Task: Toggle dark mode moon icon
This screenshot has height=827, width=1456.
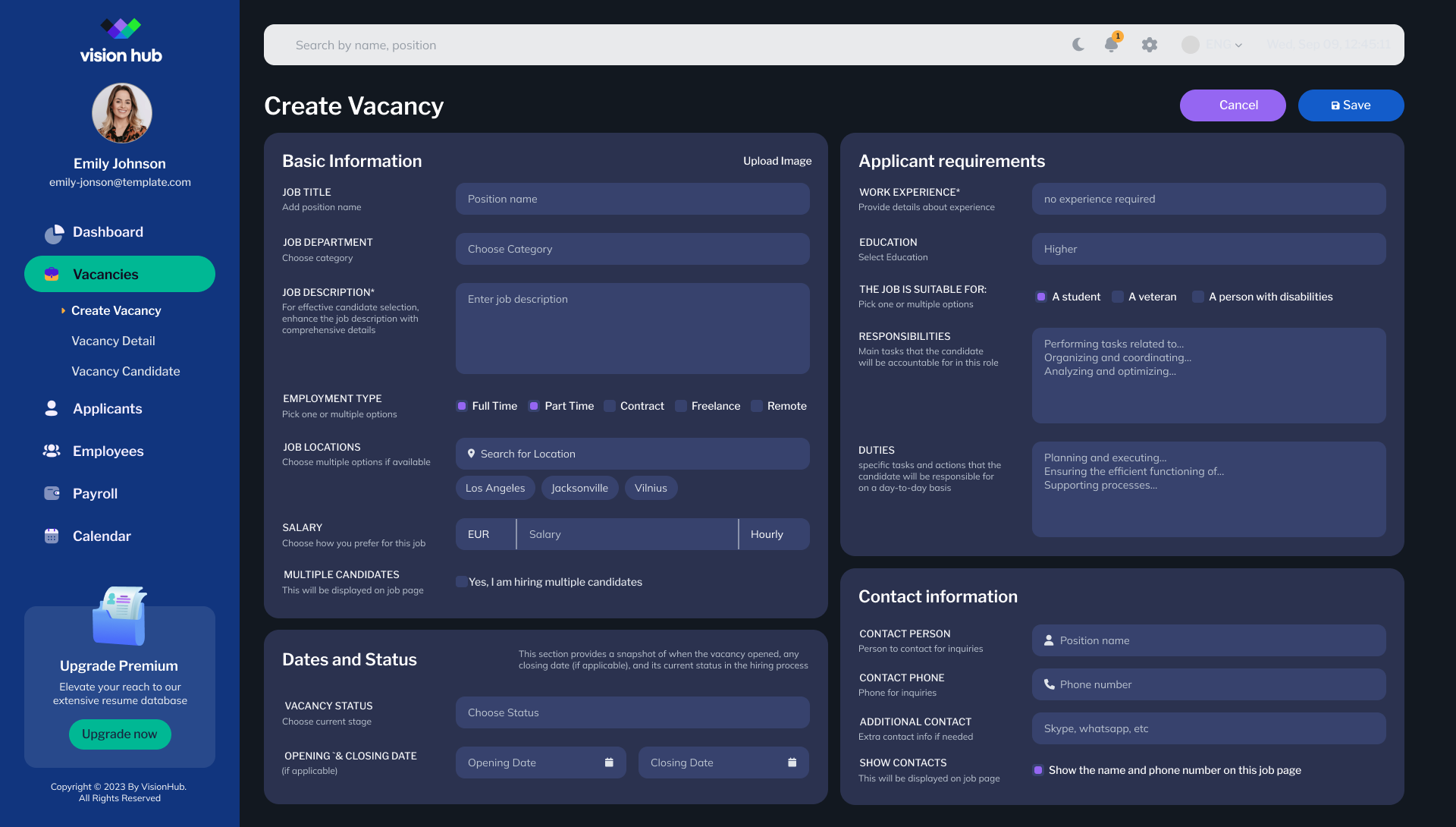Action: coord(1078,45)
